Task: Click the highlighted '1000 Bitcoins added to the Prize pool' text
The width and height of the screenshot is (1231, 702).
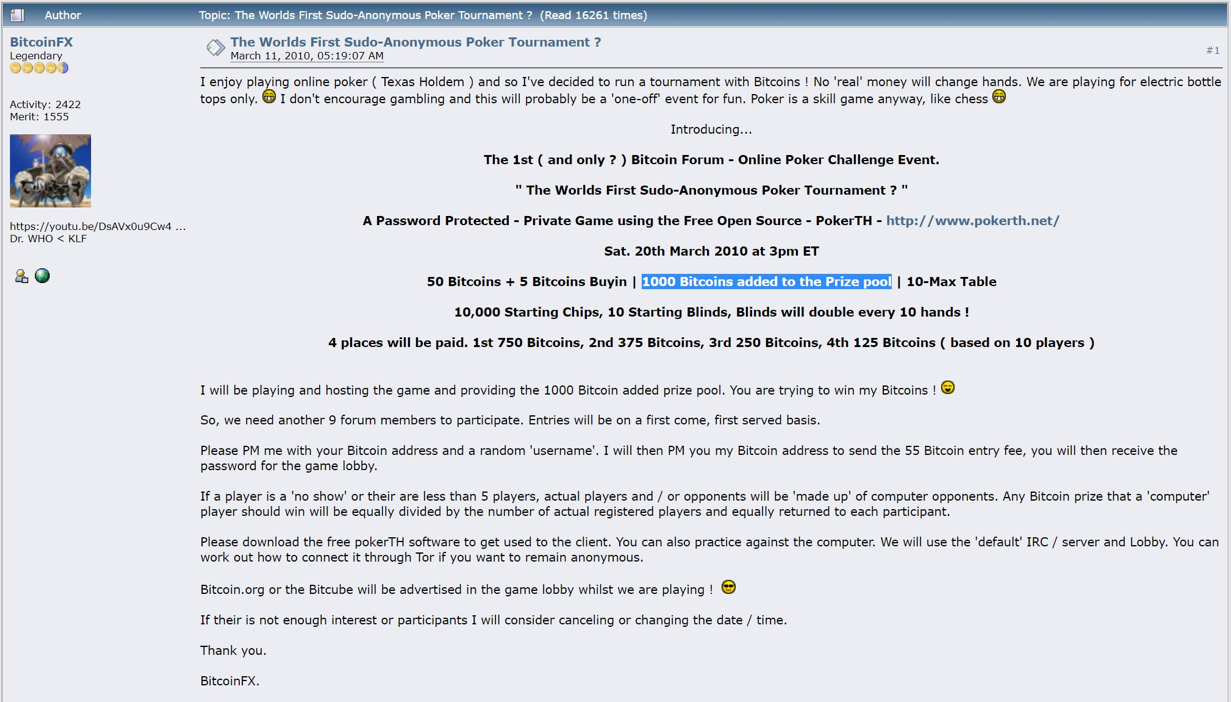Action: 766,282
